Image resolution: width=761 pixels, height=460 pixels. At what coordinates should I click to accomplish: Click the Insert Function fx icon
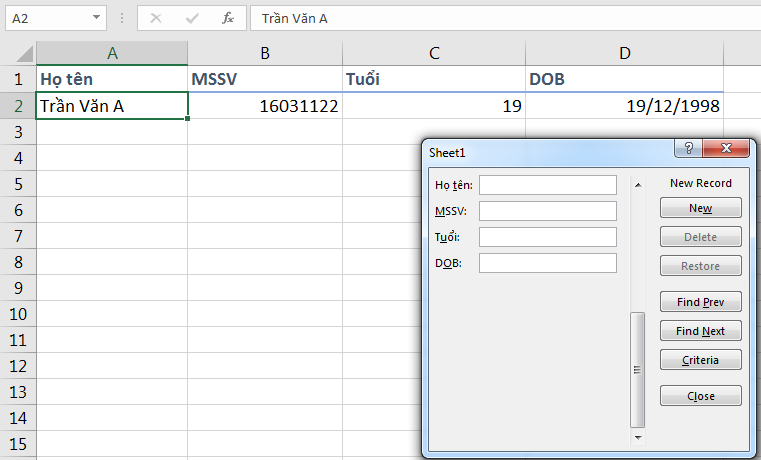click(228, 18)
